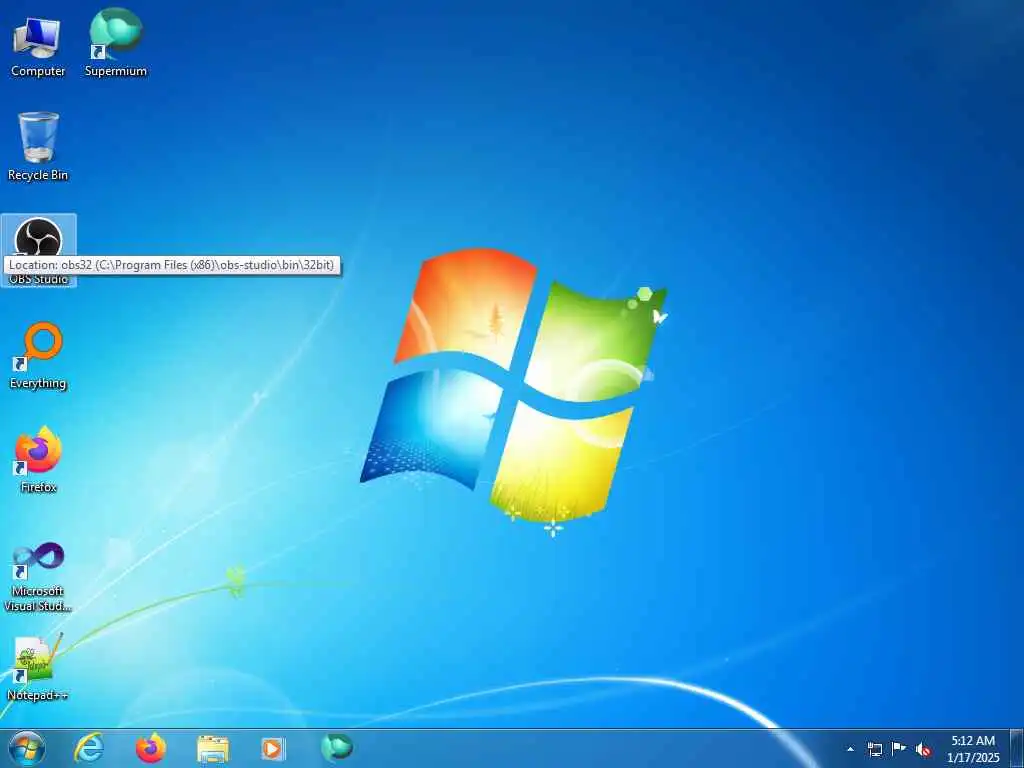Screen dimensions: 1024x768
Task: Launch Firefox from the taskbar
Action: point(151,748)
